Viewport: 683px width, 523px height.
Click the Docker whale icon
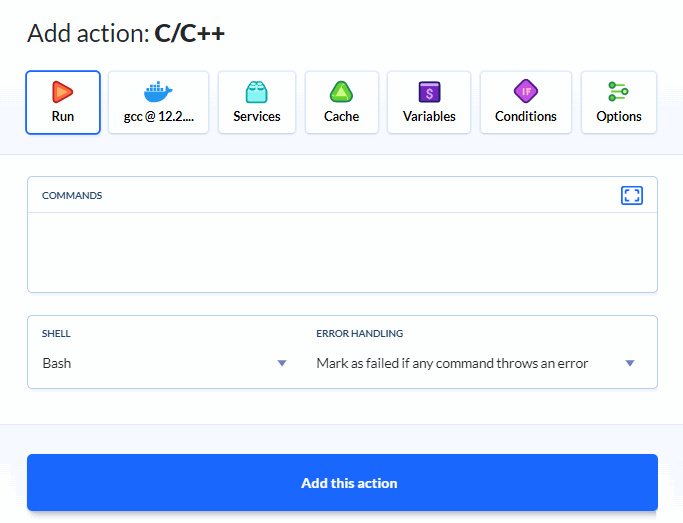tap(158, 92)
